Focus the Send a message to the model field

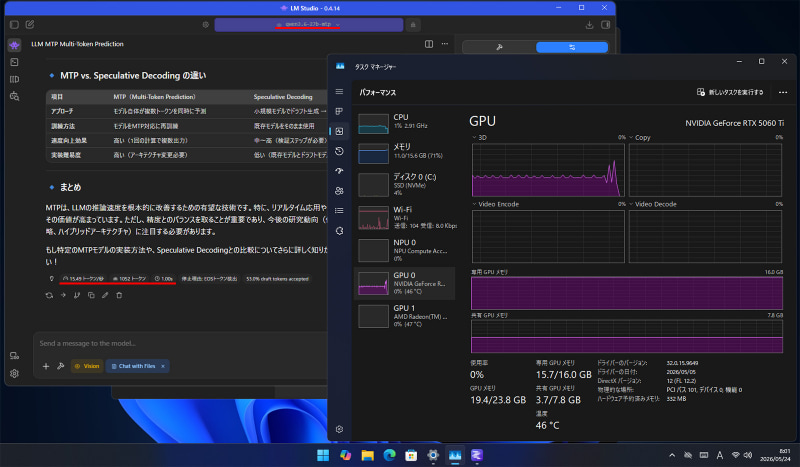tap(180, 343)
